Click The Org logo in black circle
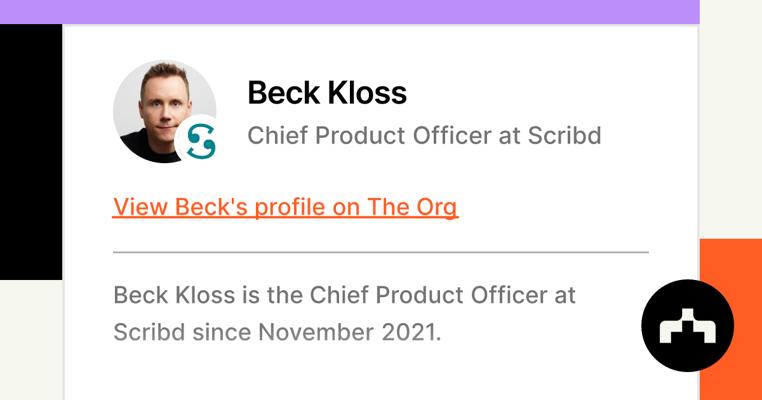Screen dimensions: 762x400 687,326
